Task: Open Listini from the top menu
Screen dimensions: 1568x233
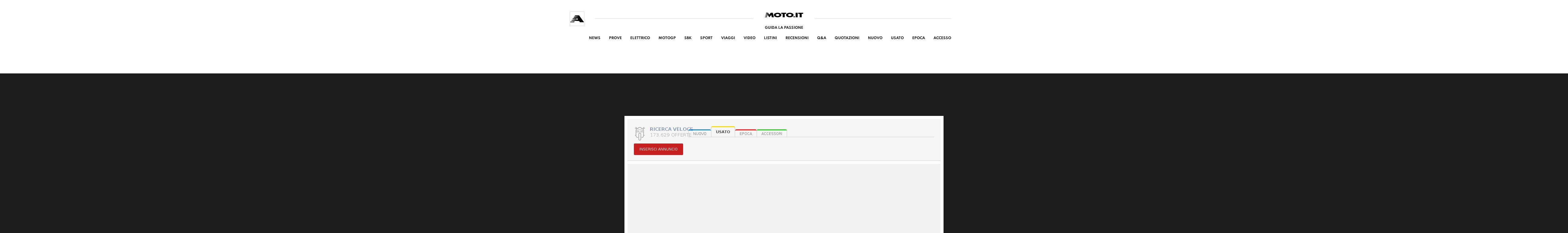Action: tap(770, 38)
